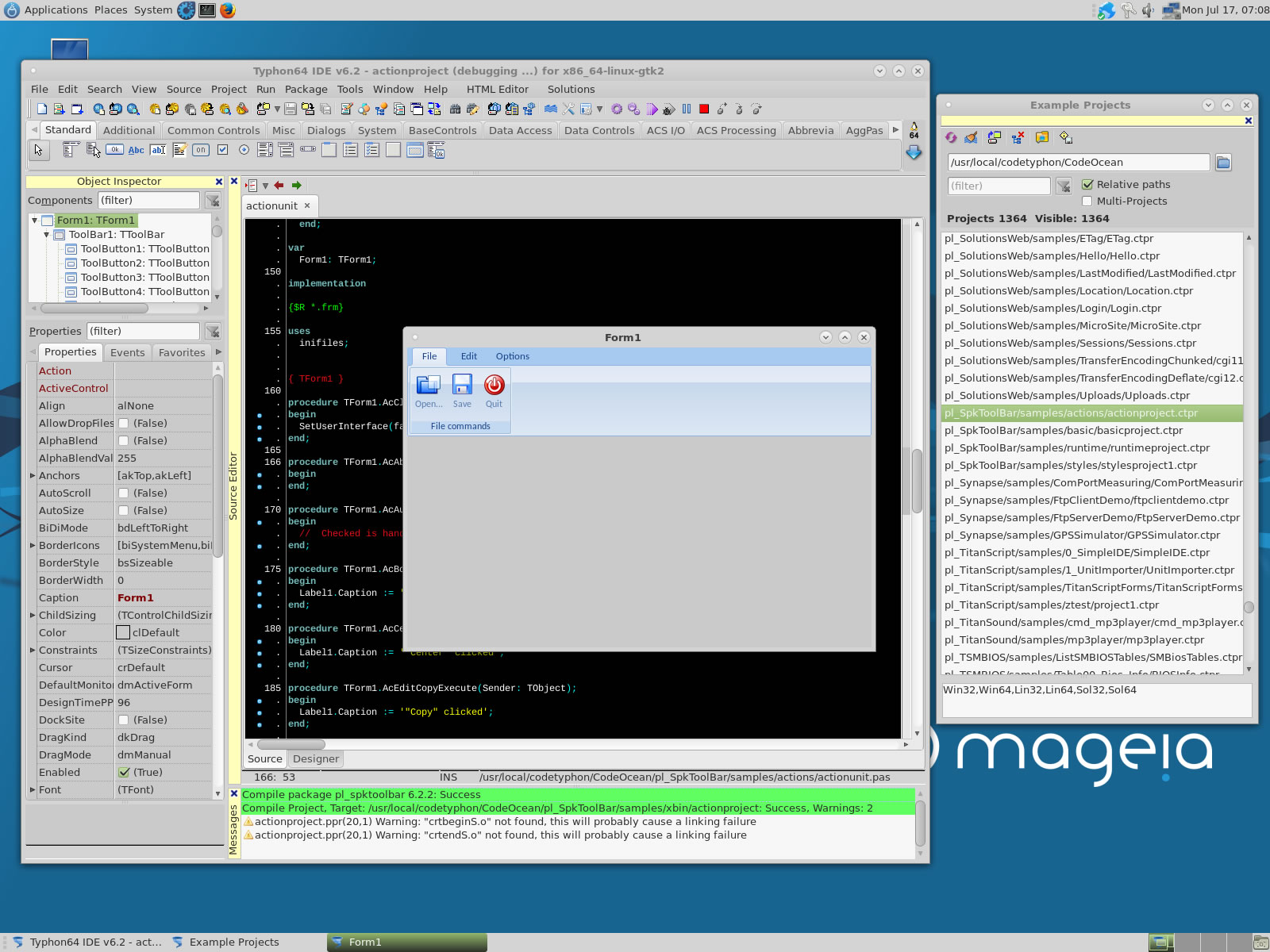This screenshot has width=1270, height=952.
Task: Open the Package menu
Action: (306, 90)
